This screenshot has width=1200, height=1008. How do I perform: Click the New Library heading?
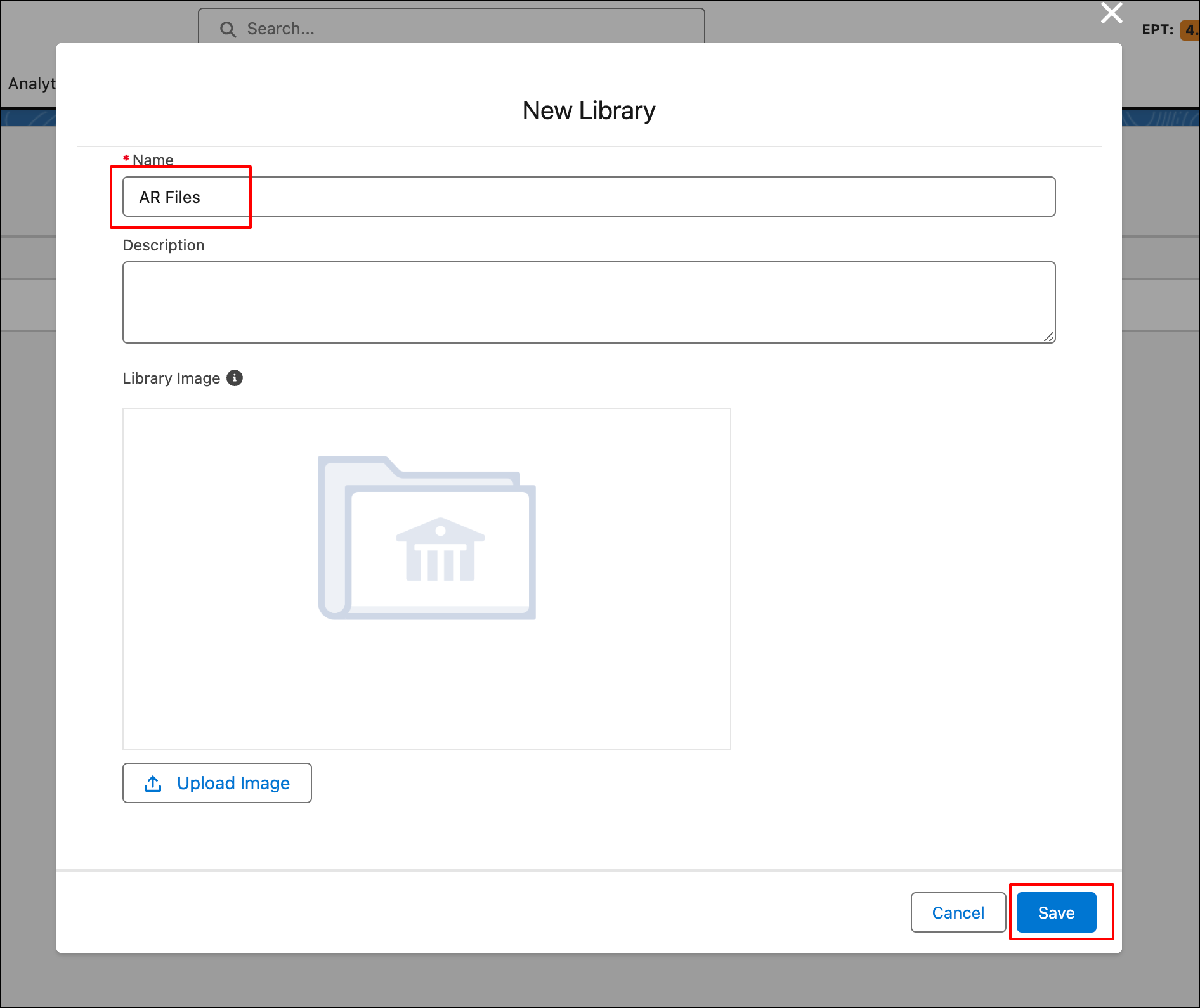589,110
